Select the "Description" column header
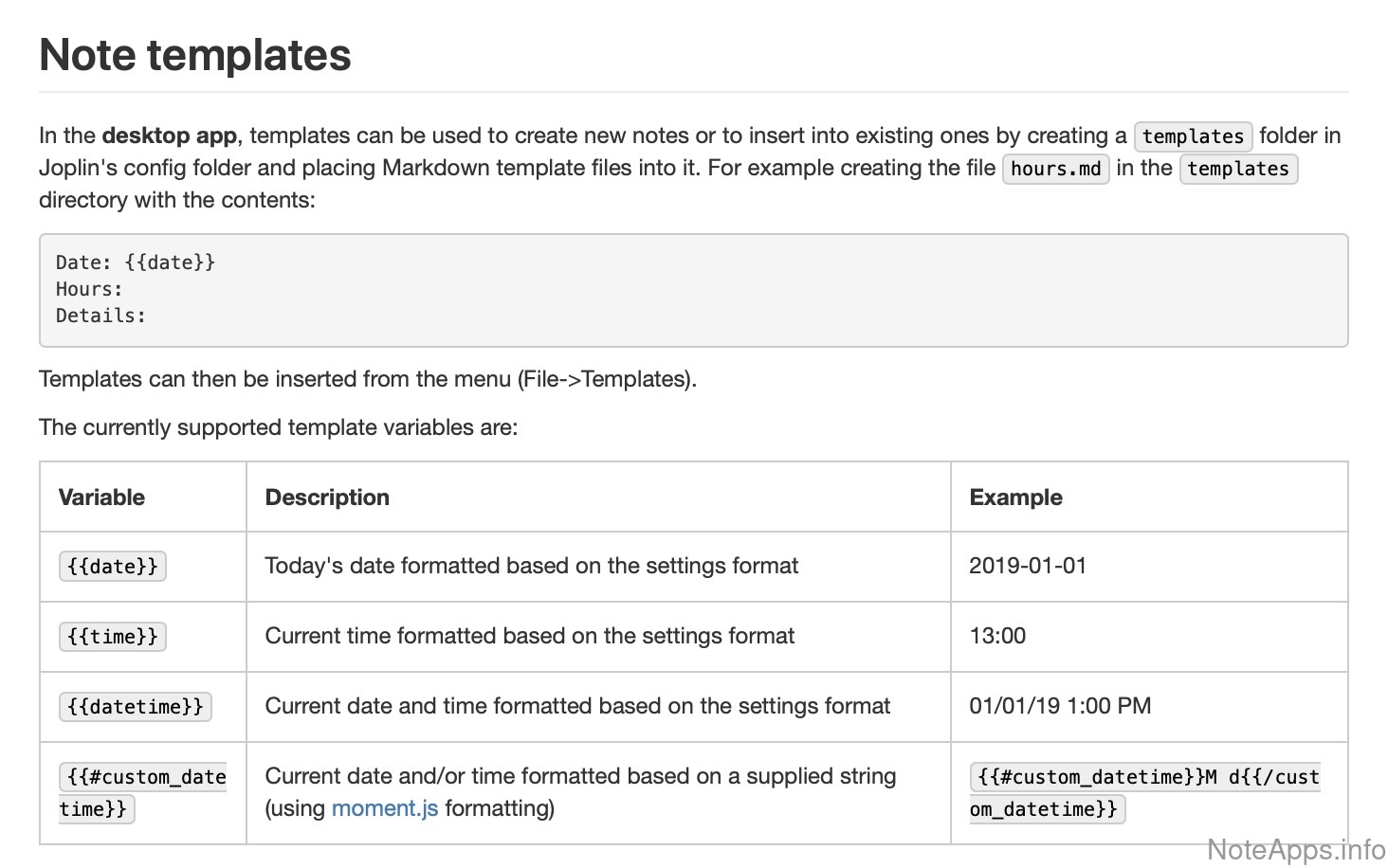 pos(327,497)
